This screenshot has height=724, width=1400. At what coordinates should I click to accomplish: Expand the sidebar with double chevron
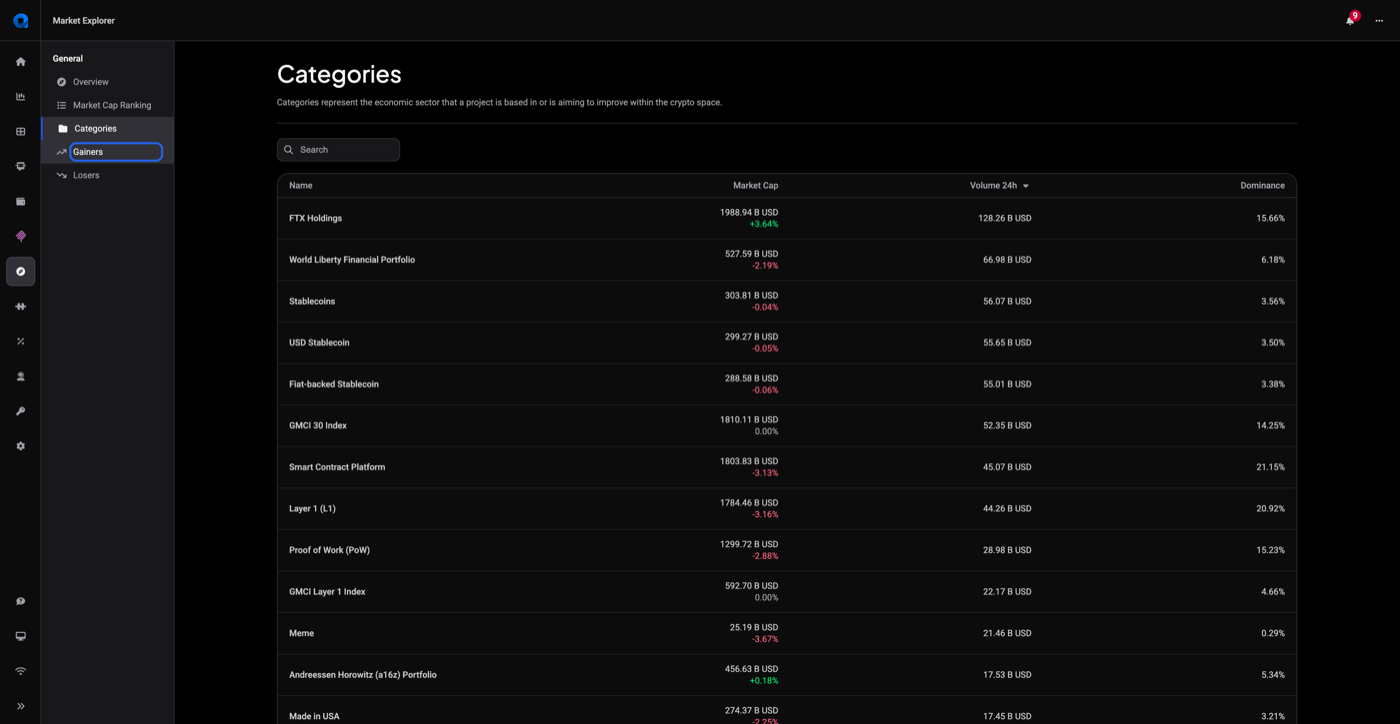click(x=20, y=707)
